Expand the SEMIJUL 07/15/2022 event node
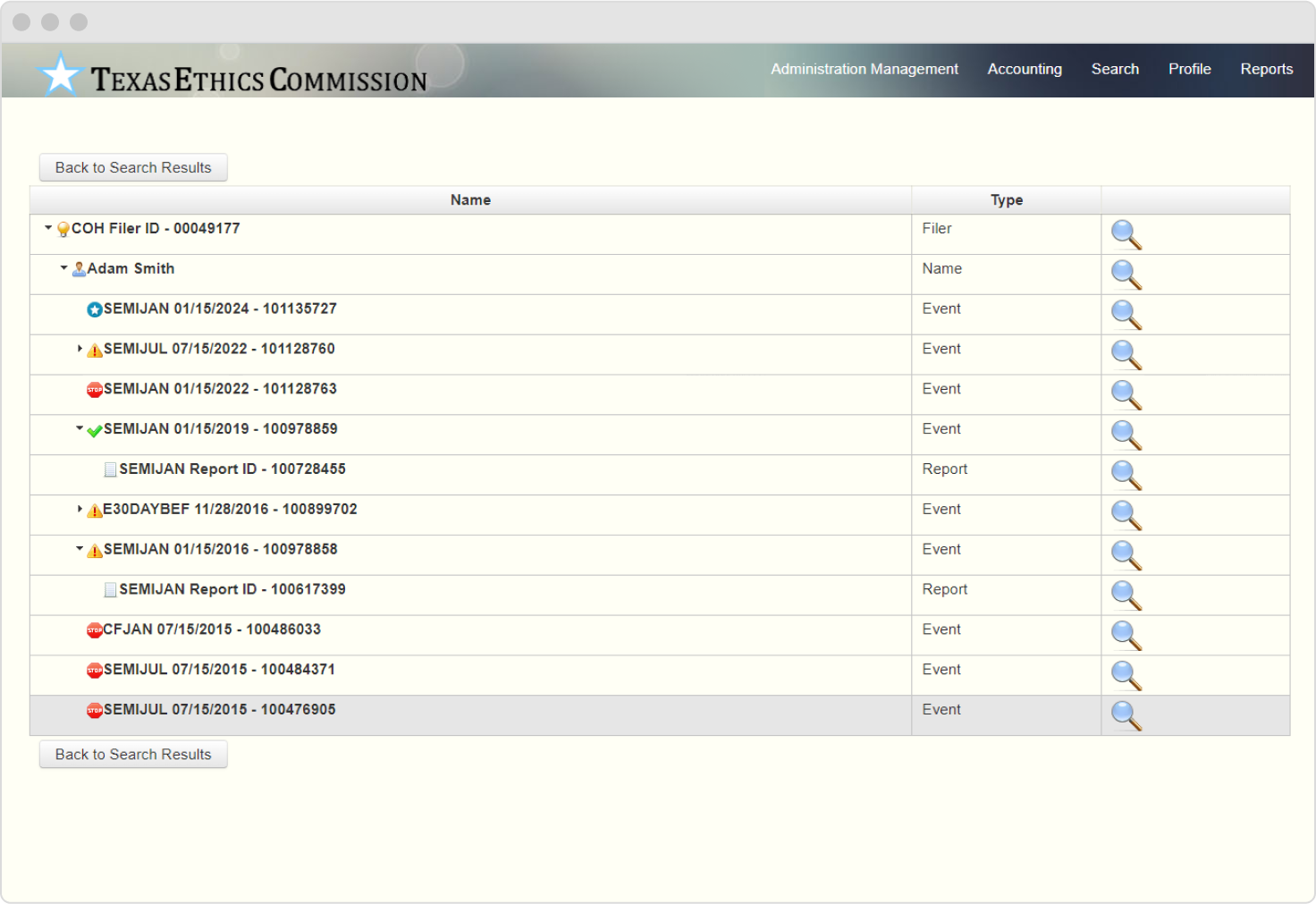This screenshot has width=1316, height=904. click(80, 349)
